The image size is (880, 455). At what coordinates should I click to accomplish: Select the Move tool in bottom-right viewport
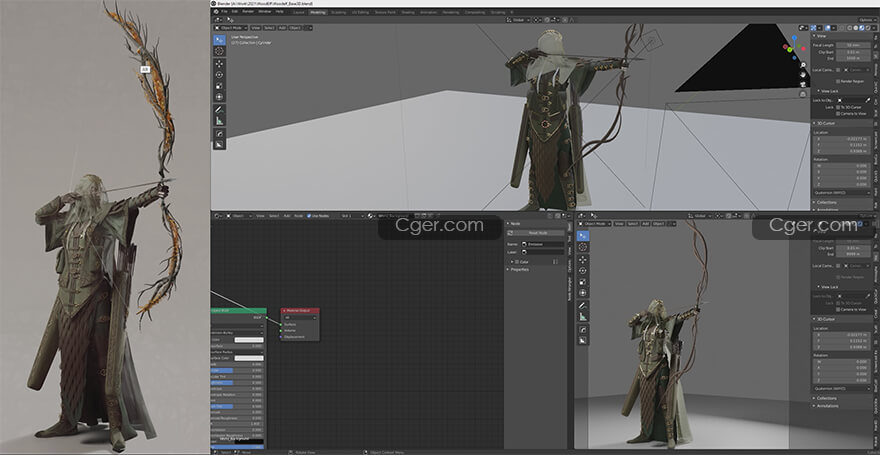click(x=583, y=259)
